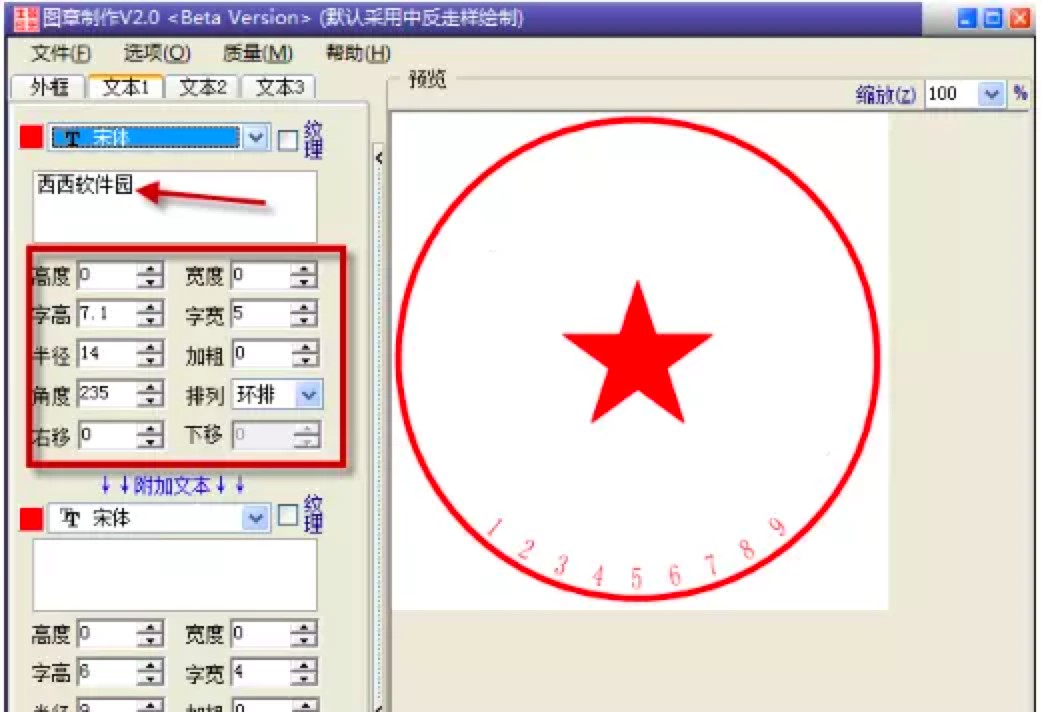Open the 排列 dropdown showing 环排

click(x=277, y=395)
